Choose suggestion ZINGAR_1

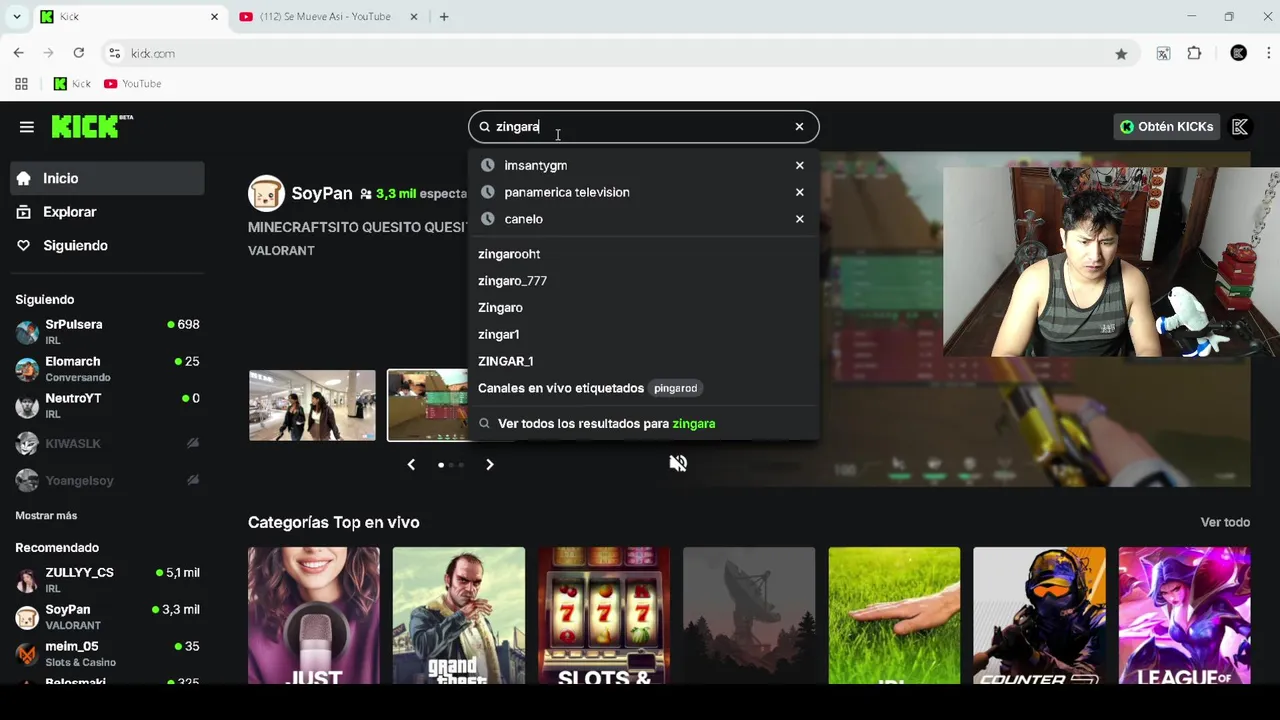pos(505,361)
